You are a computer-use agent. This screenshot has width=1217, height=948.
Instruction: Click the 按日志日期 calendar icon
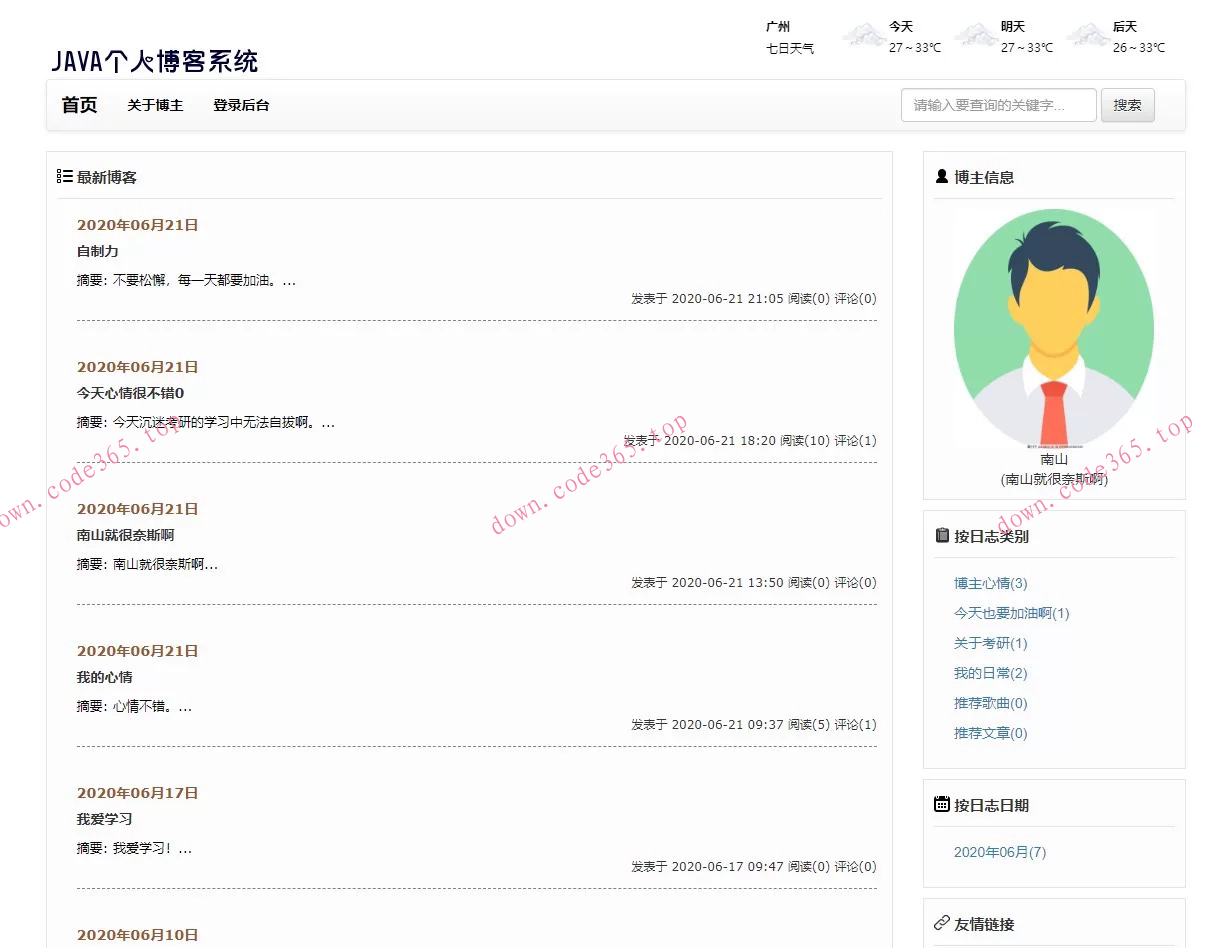[941, 804]
